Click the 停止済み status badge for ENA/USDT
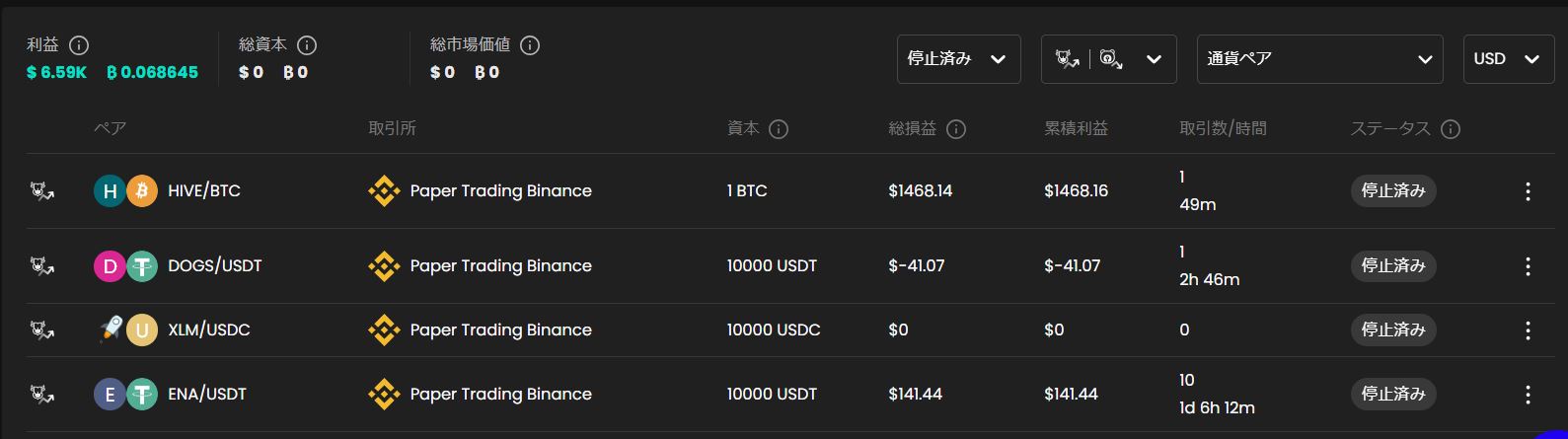The height and width of the screenshot is (439, 1568). point(1392,394)
